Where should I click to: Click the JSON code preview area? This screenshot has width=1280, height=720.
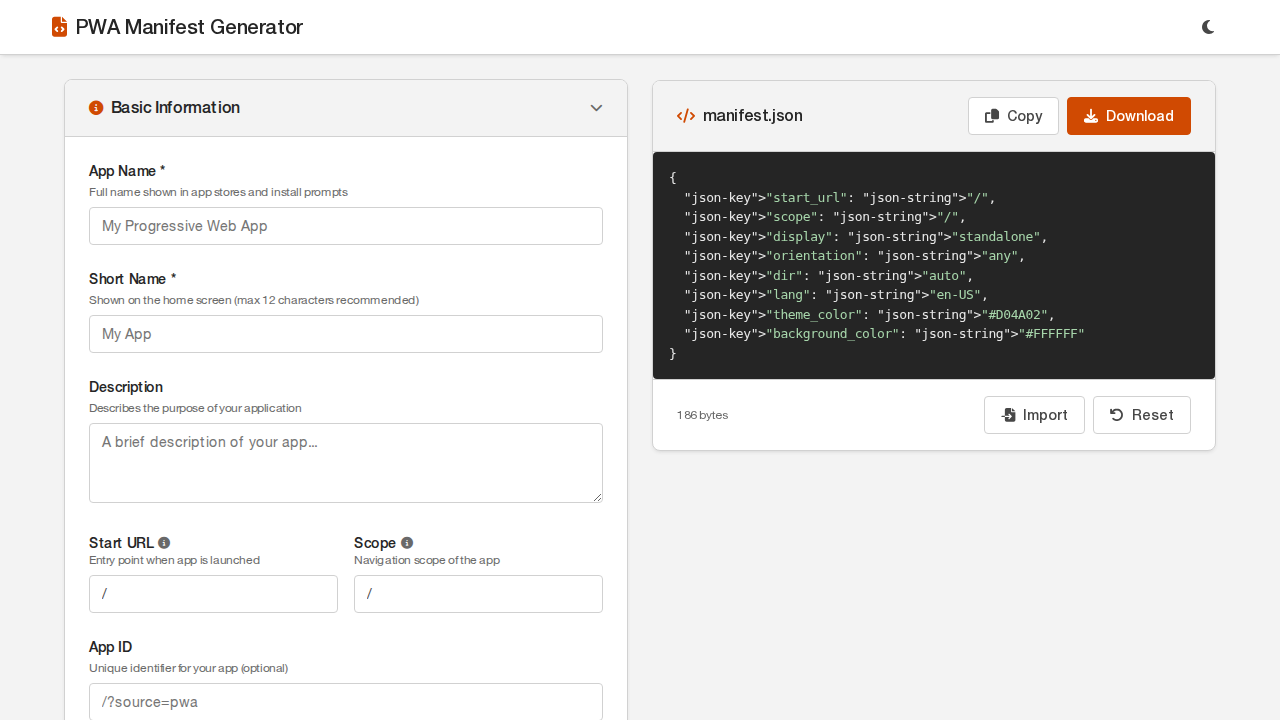933,266
